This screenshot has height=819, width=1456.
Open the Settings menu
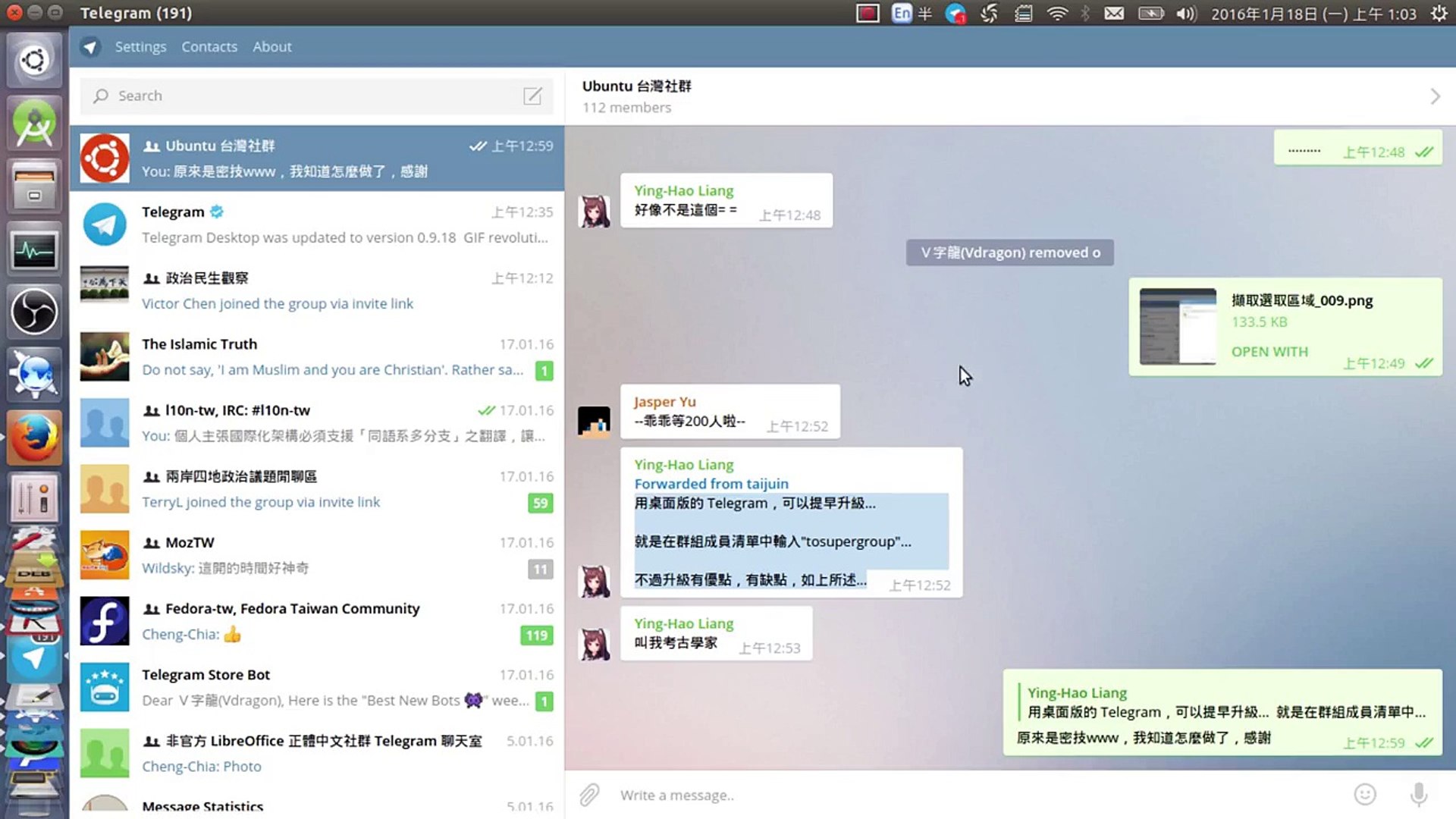140,46
